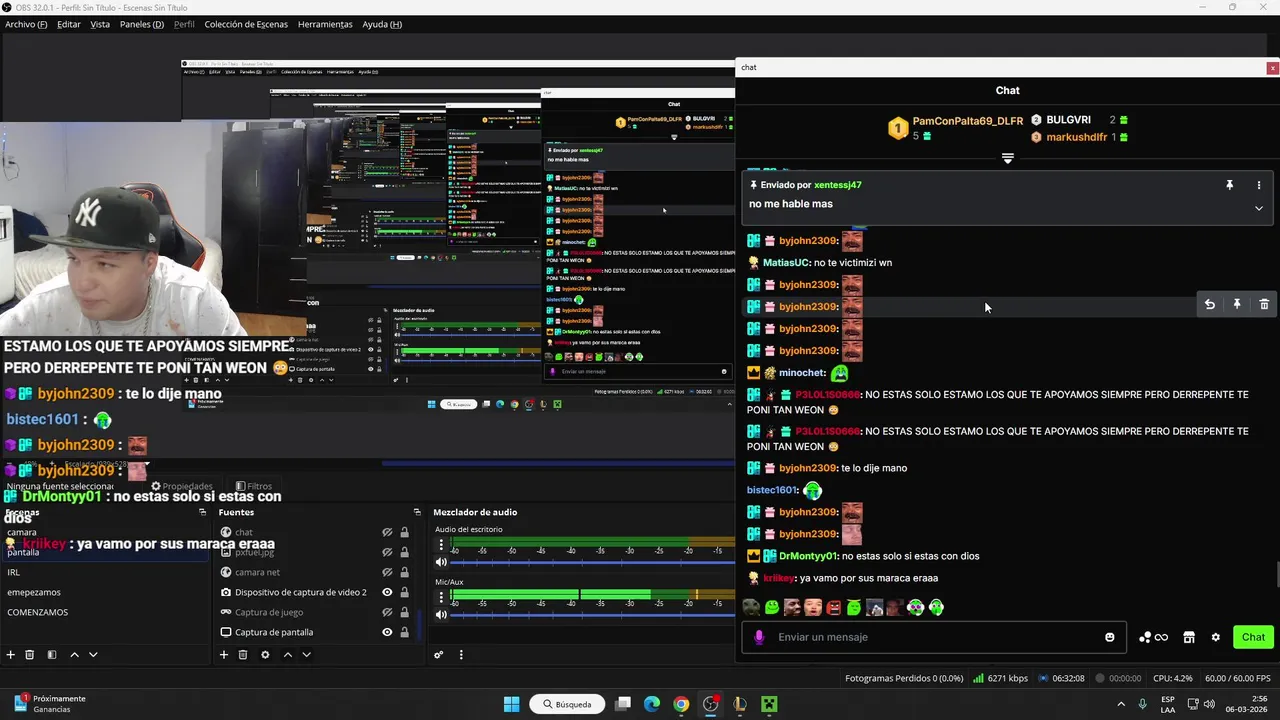Viewport: 1280px width, 720px height.
Task: Open the mixer panel three-dot menu
Action: tap(461, 655)
